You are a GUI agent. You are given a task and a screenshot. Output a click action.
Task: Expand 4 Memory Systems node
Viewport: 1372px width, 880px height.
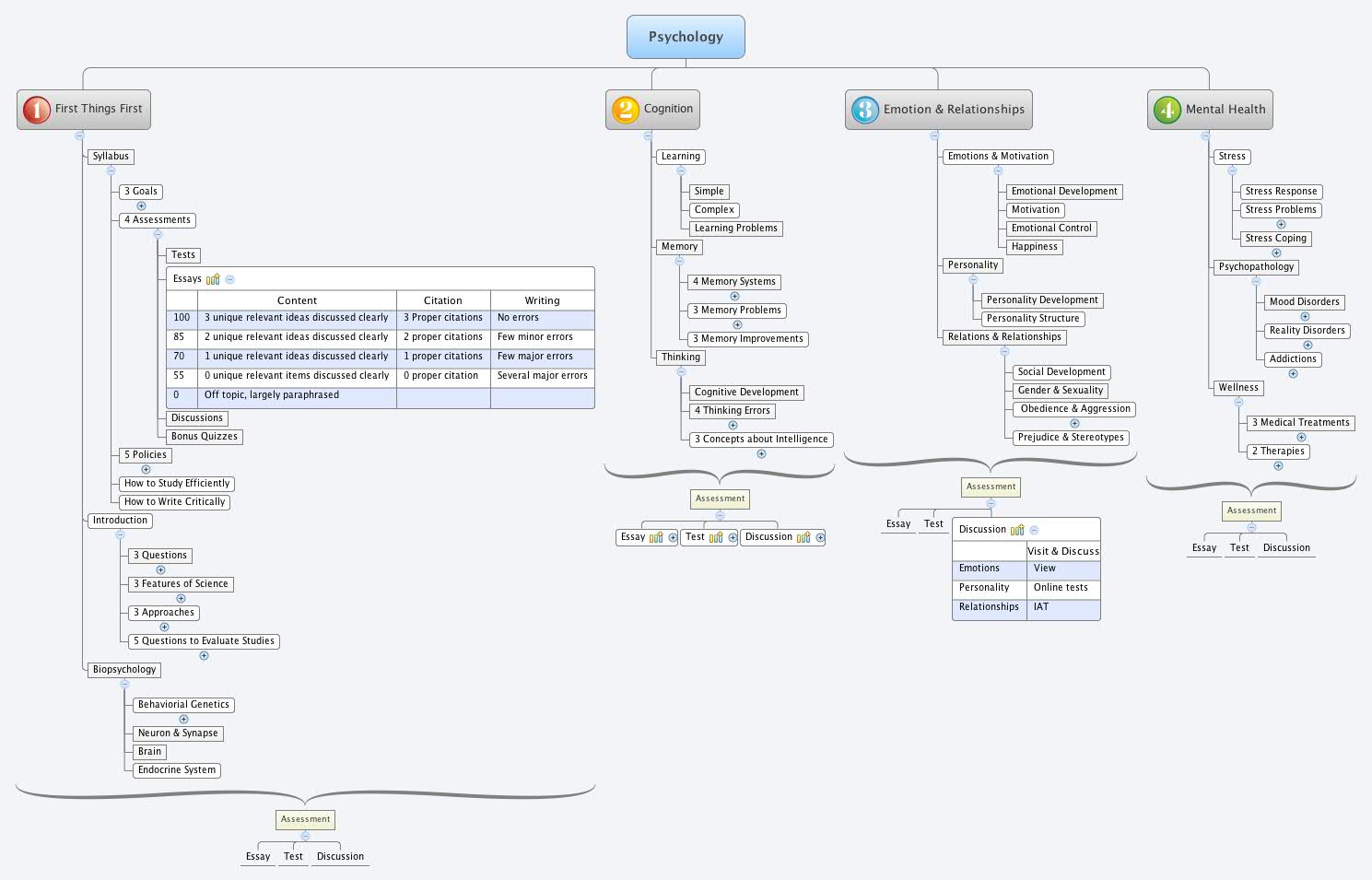[734, 296]
